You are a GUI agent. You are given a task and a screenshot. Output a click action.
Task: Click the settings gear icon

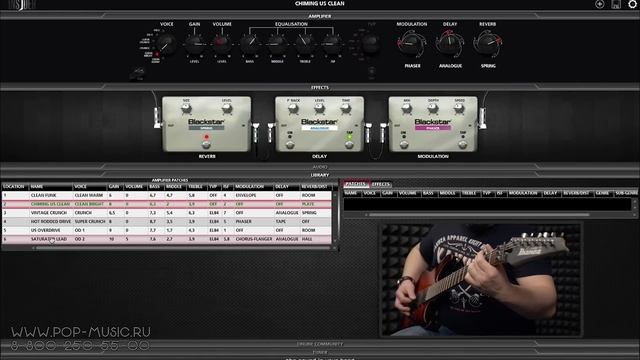point(632,4)
